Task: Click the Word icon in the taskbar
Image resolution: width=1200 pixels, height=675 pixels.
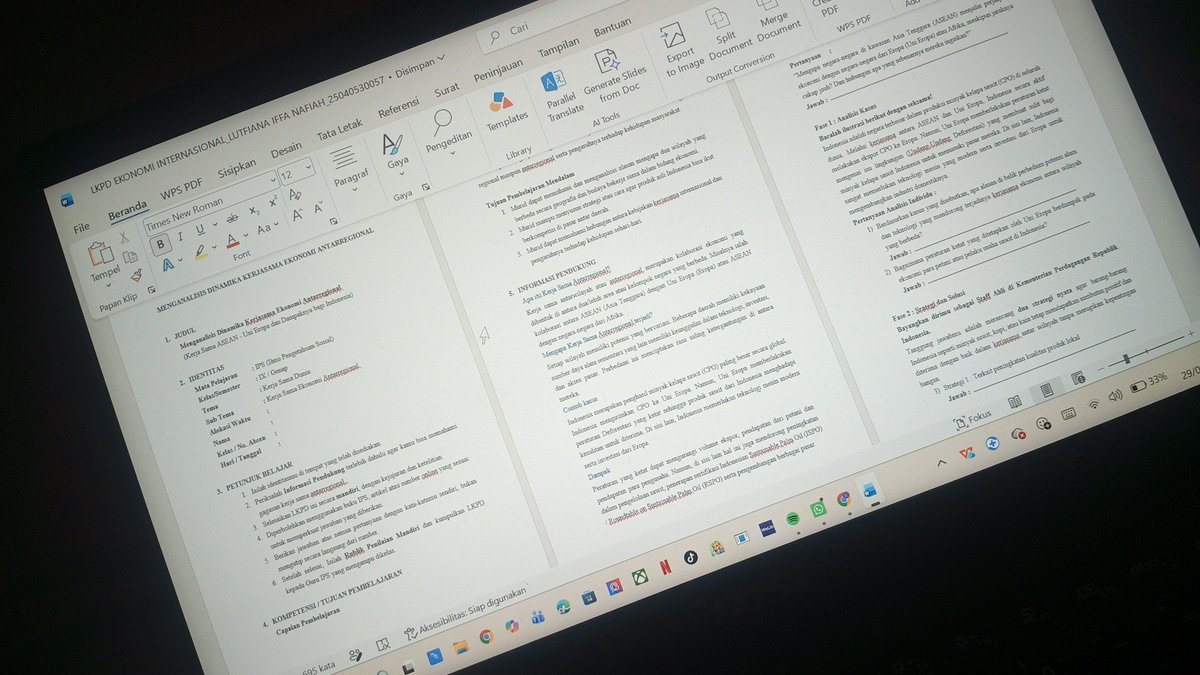Action: click(x=870, y=490)
